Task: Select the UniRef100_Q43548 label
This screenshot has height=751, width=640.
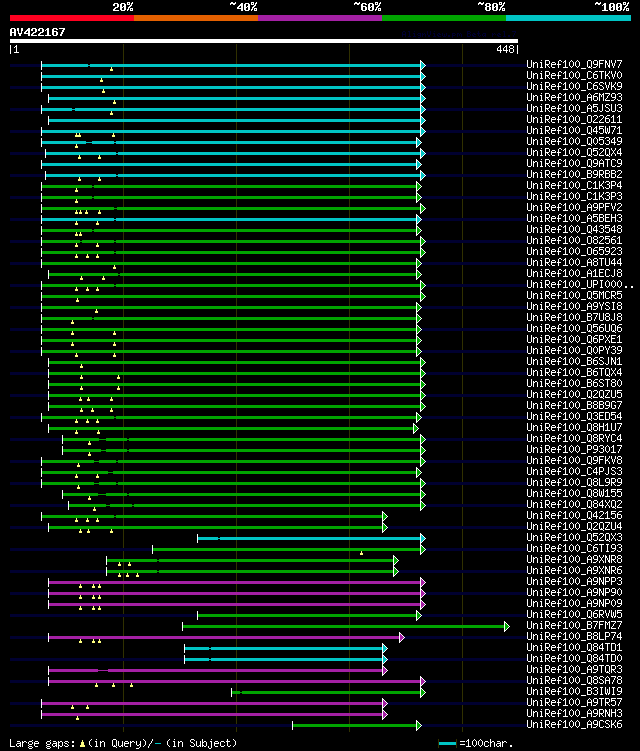Action: (574, 229)
